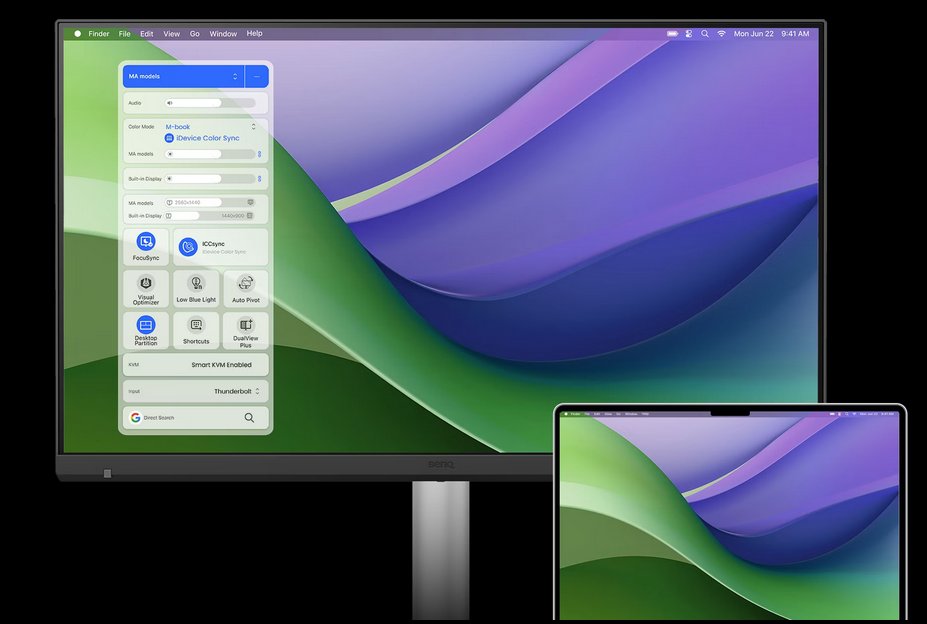The height and width of the screenshot is (624, 927).
Task: Open the View menu in menu bar
Action: coord(172,34)
